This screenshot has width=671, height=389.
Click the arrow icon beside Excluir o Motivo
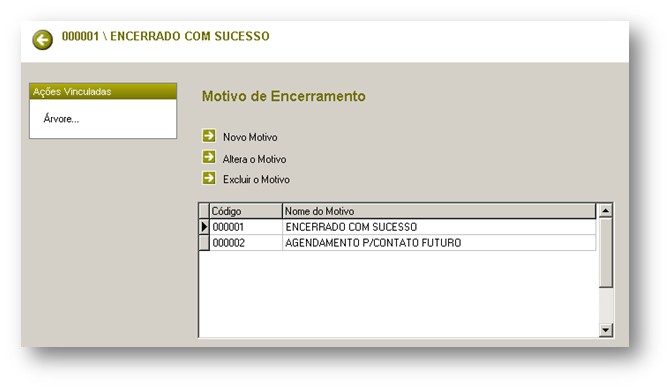point(209,178)
